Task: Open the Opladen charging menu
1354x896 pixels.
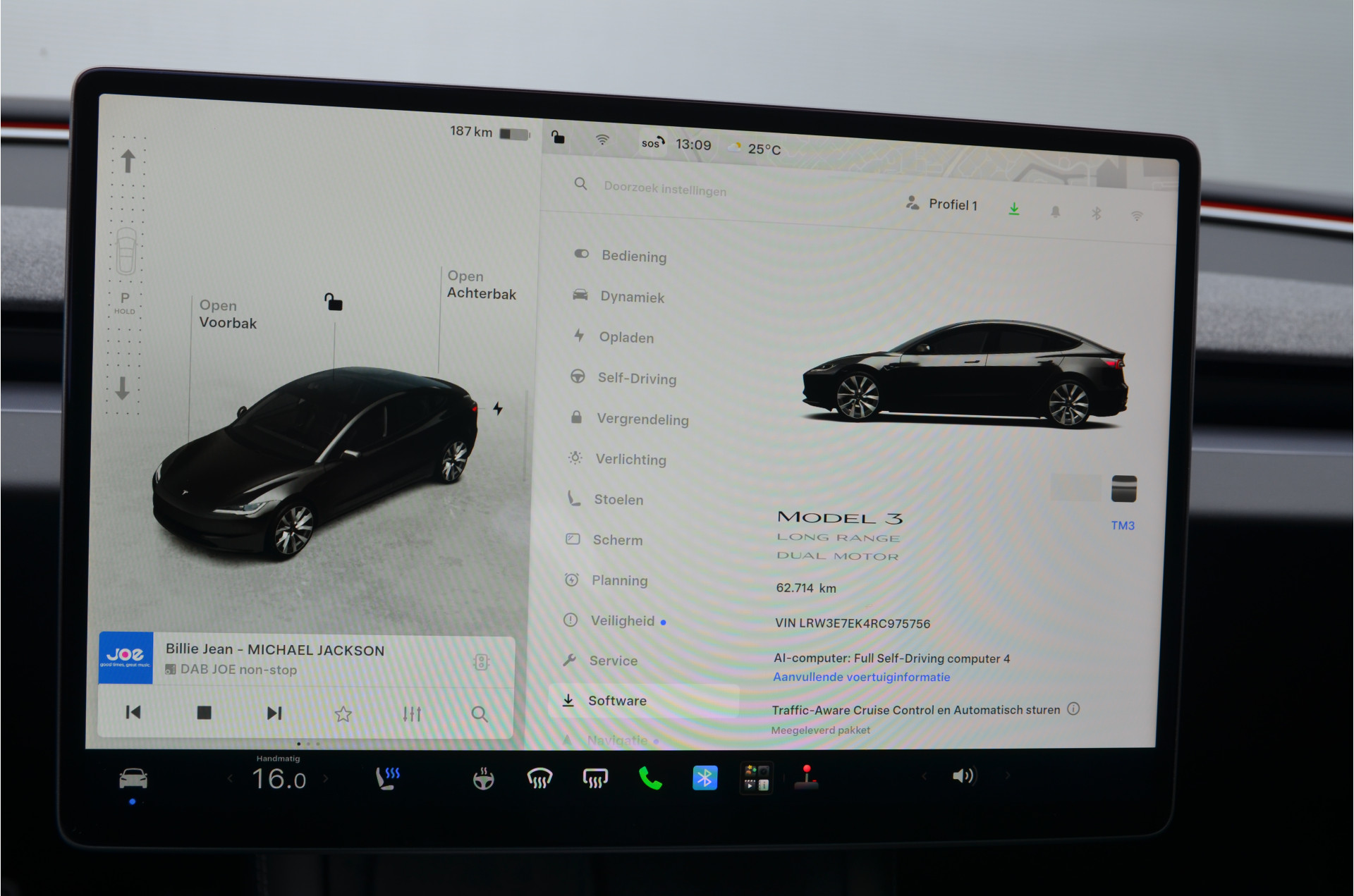Action: point(614,337)
